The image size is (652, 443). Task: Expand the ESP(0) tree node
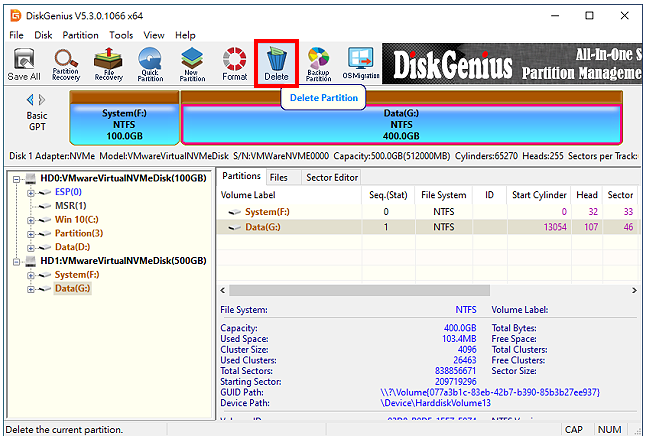click(x=30, y=193)
